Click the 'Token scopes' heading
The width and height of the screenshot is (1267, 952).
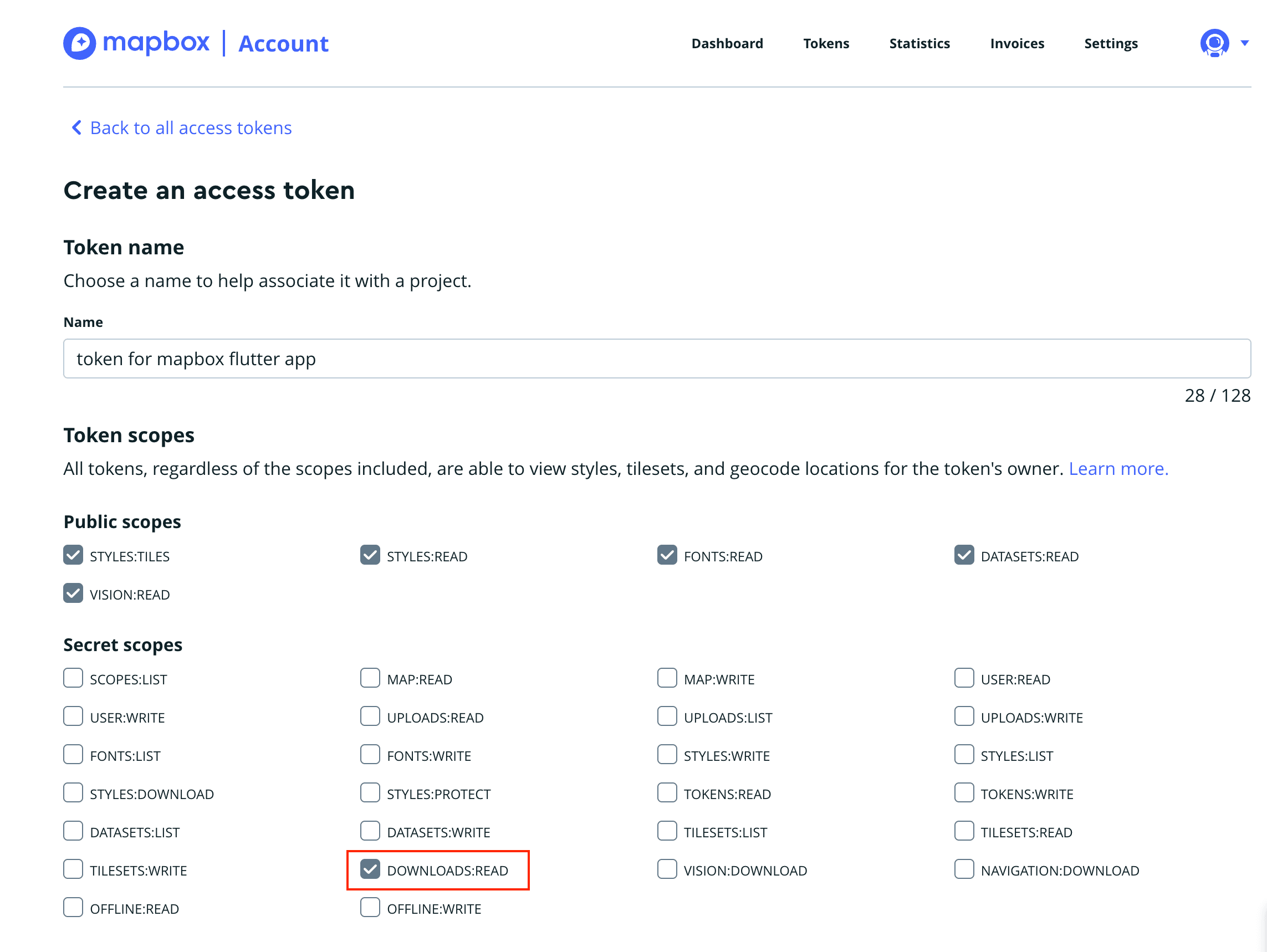tap(129, 436)
